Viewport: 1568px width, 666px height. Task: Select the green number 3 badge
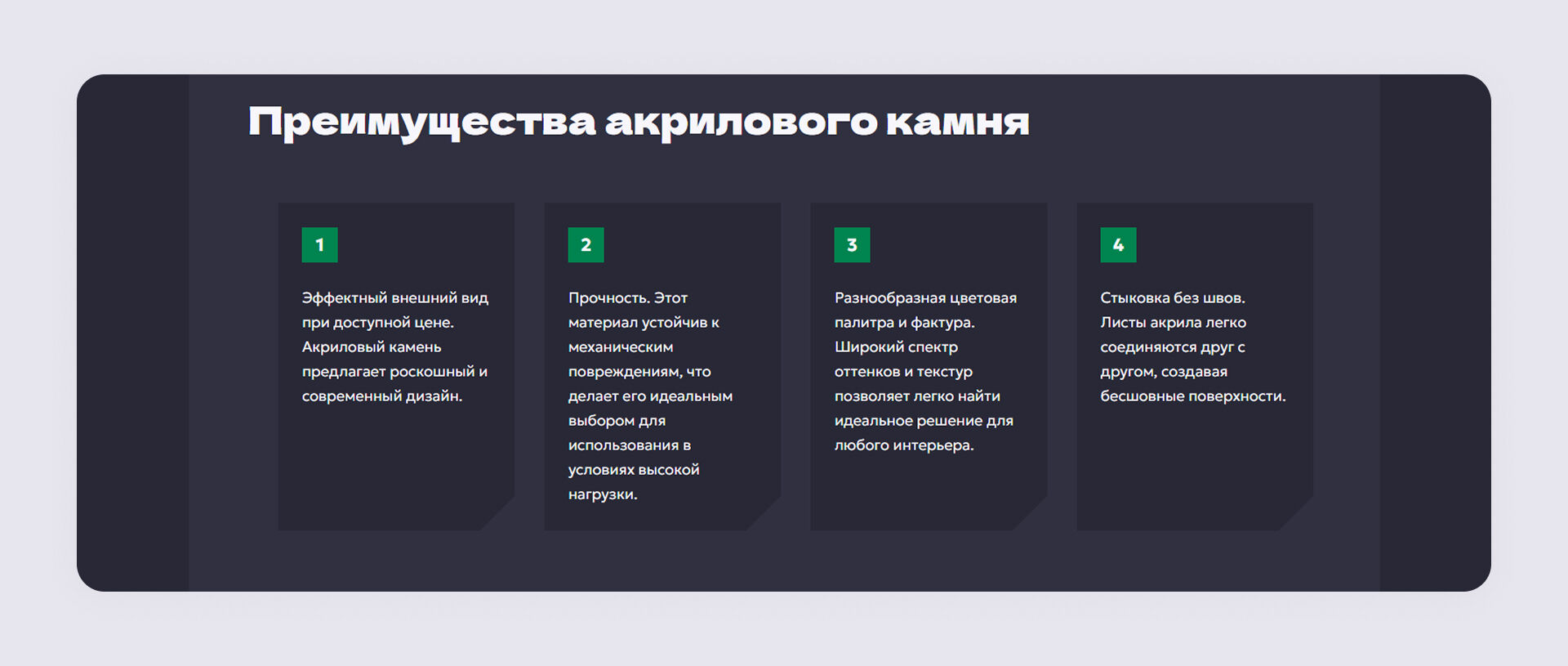852,245
